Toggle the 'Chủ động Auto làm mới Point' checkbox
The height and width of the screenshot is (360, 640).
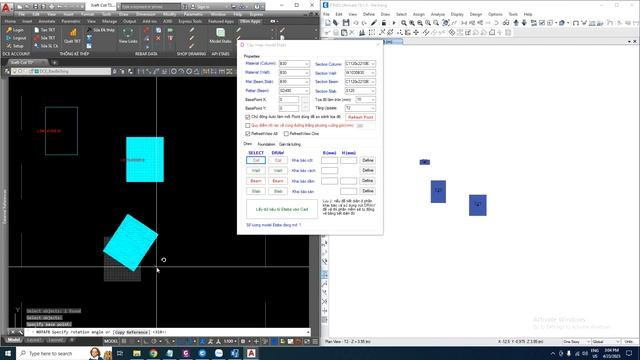(x=247, y=117)
